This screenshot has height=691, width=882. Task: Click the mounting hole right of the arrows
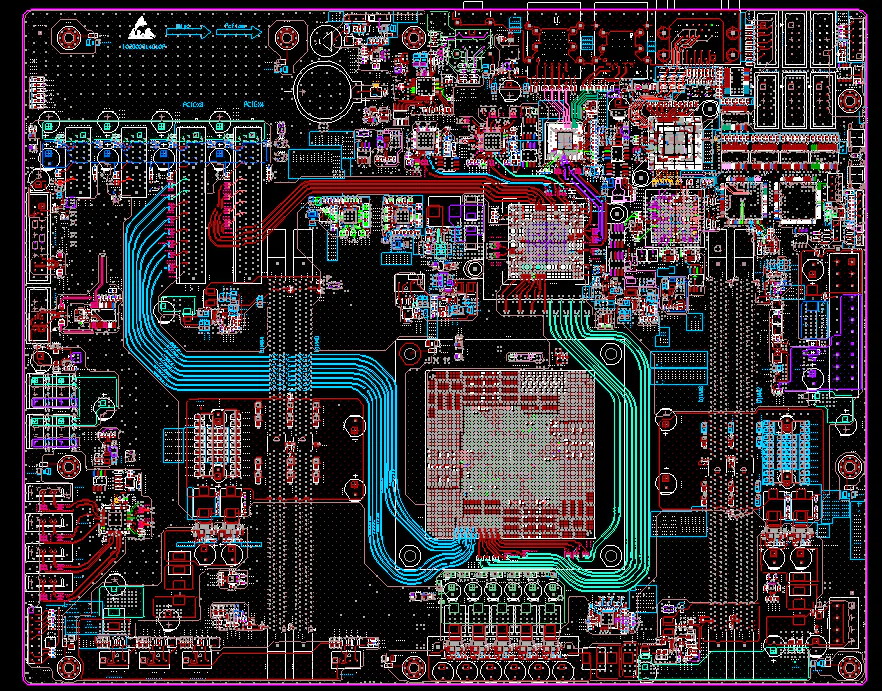286,38
